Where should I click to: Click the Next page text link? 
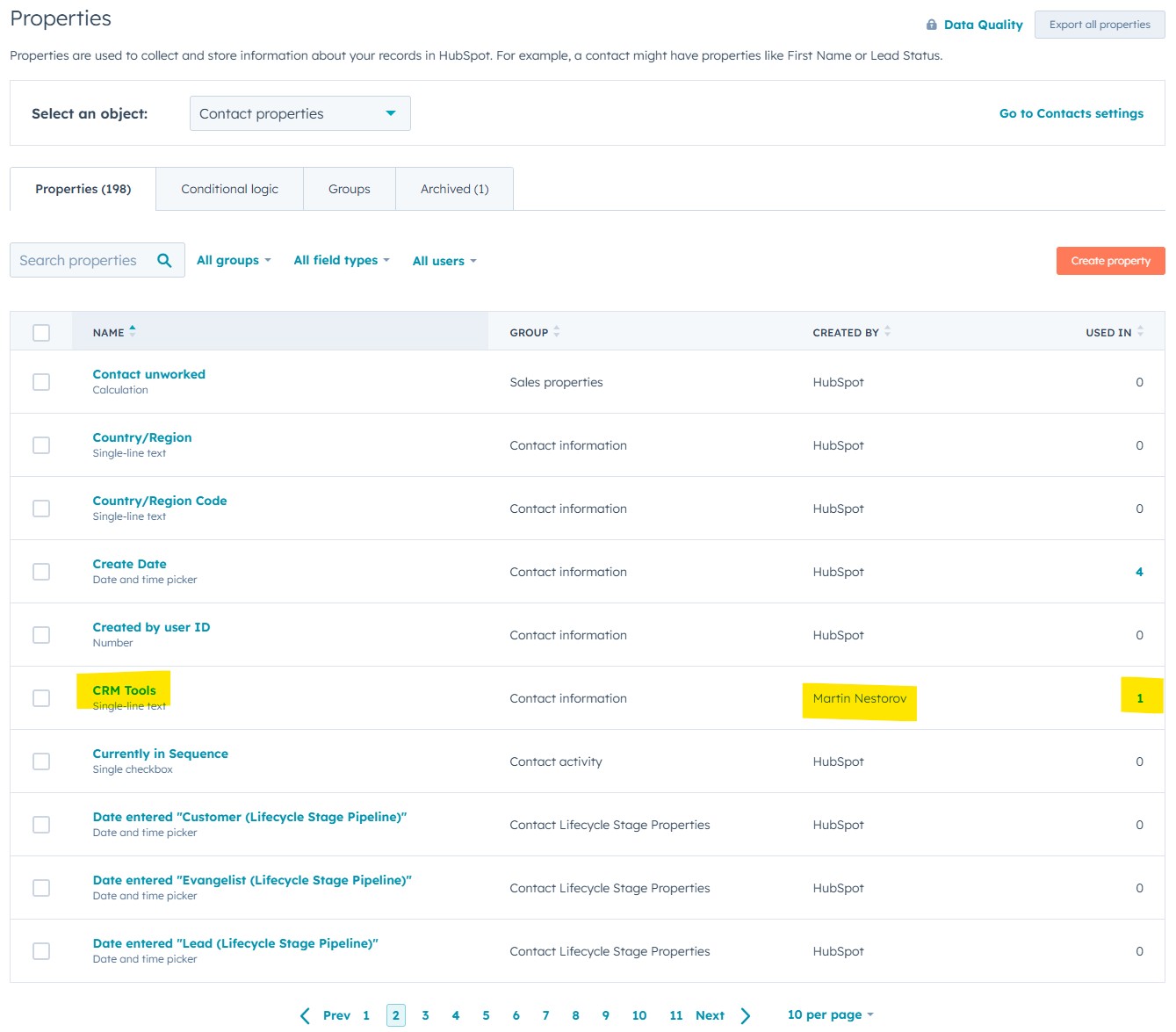710,1015
